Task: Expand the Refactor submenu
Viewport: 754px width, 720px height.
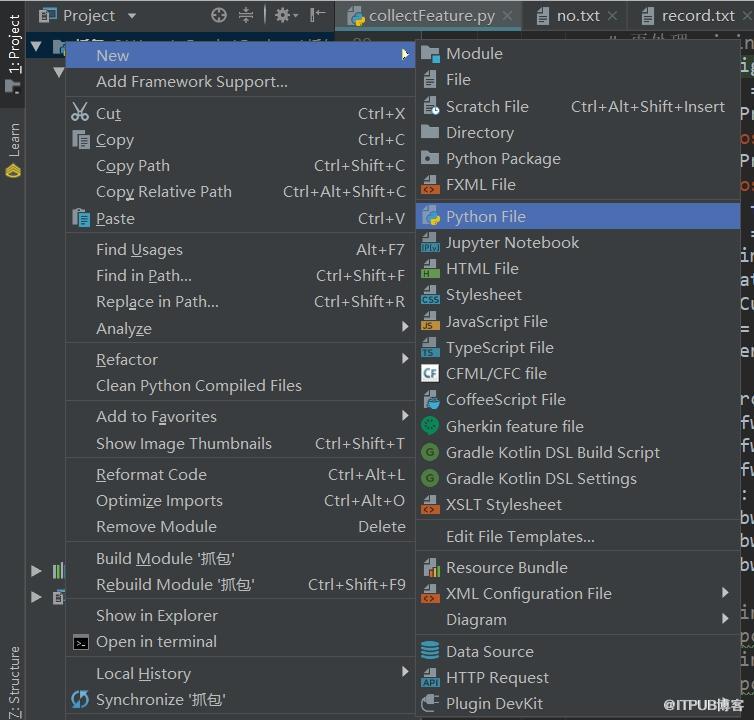Action: (405, 358)
